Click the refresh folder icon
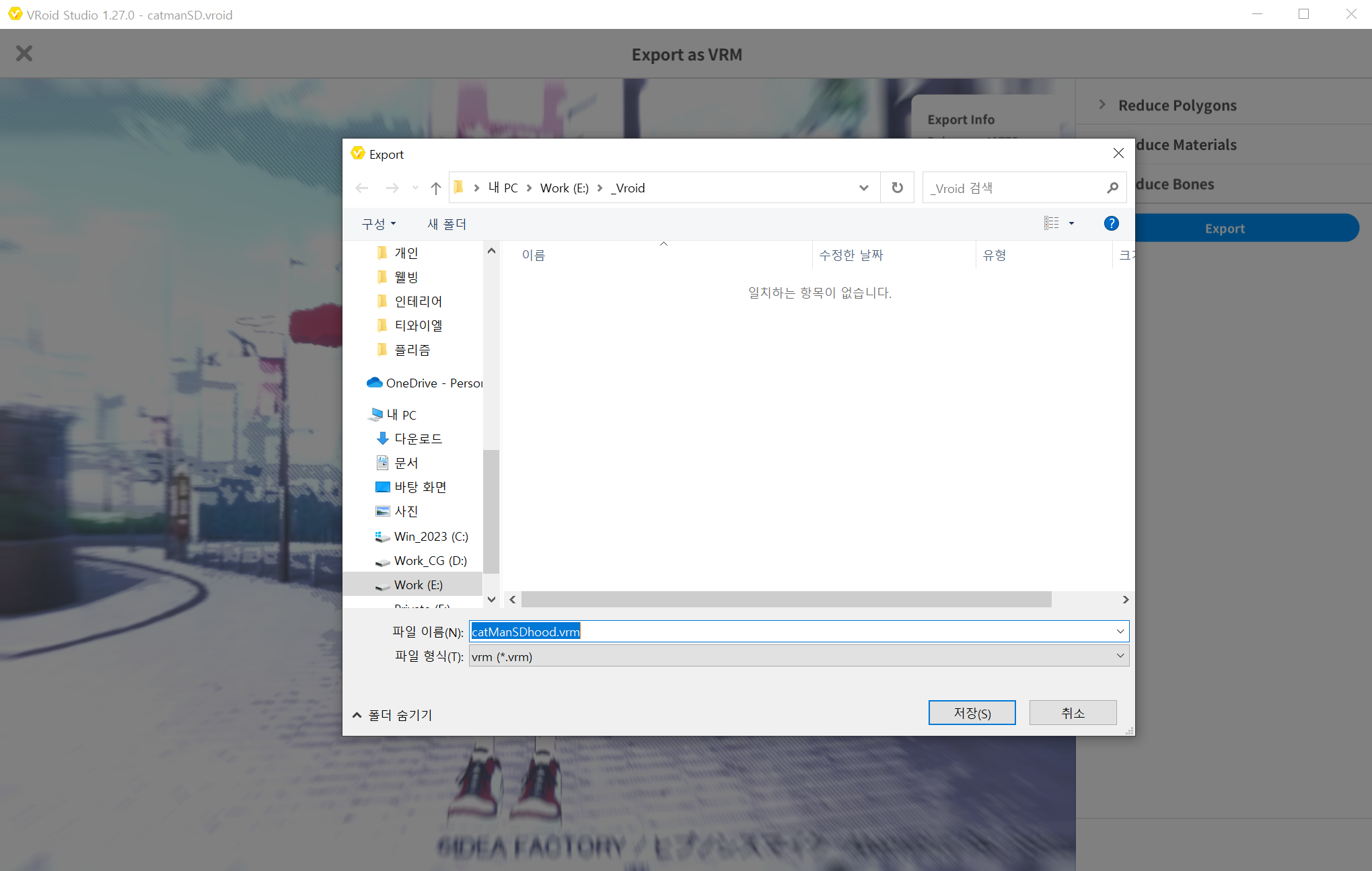The height and width of the screenshot is (871, 1372). click(x=897, y=188)
